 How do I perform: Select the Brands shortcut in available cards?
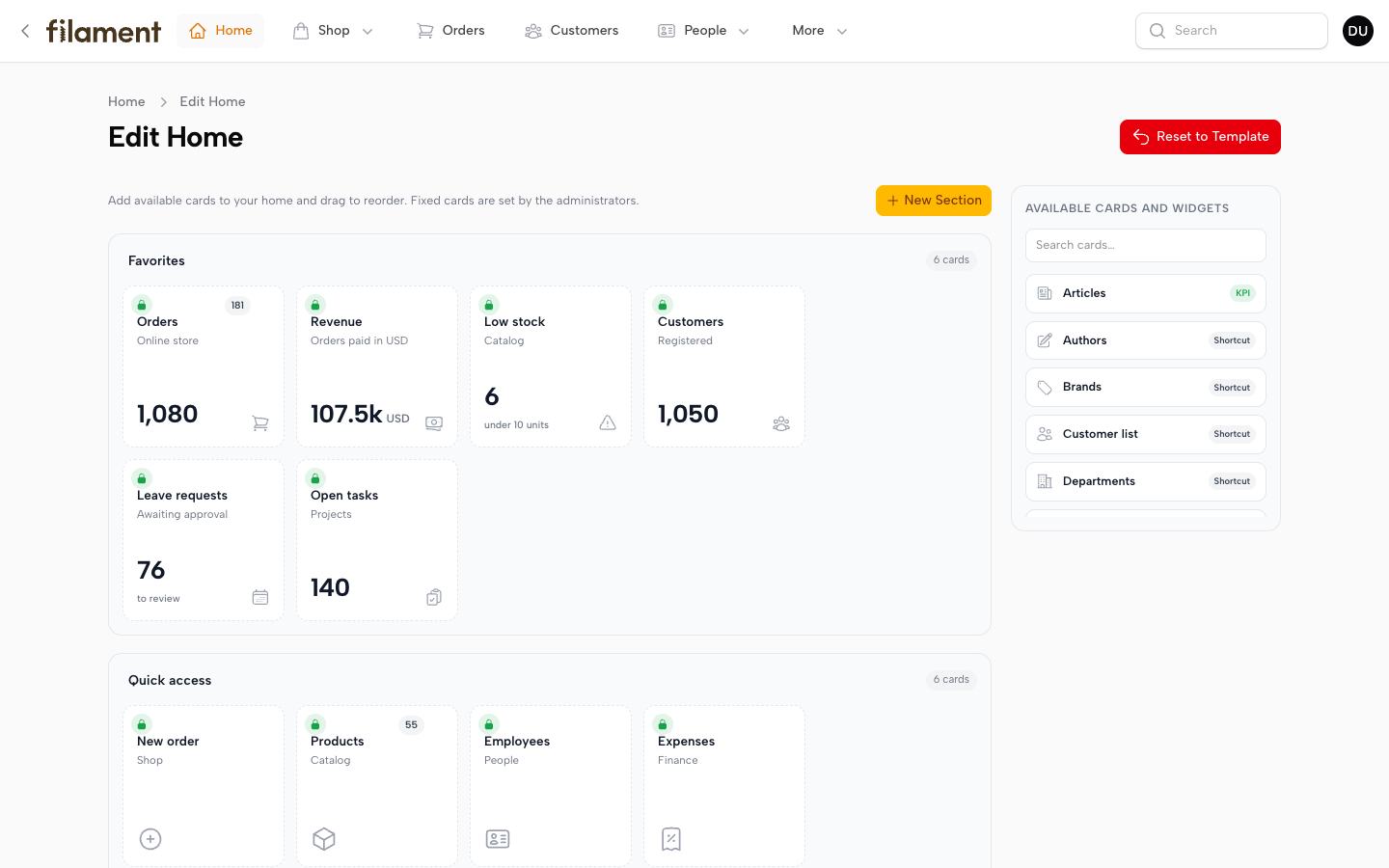tap(1146, 388)
